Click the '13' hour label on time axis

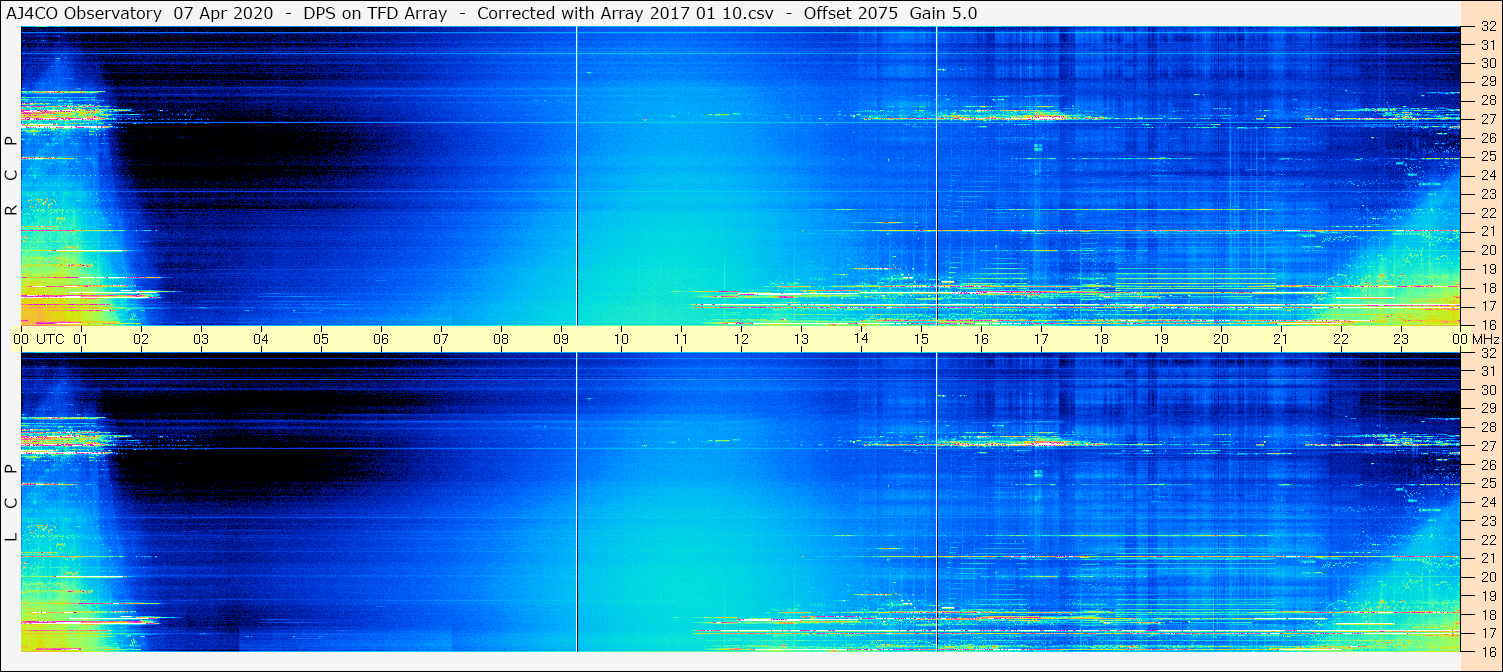801,339
